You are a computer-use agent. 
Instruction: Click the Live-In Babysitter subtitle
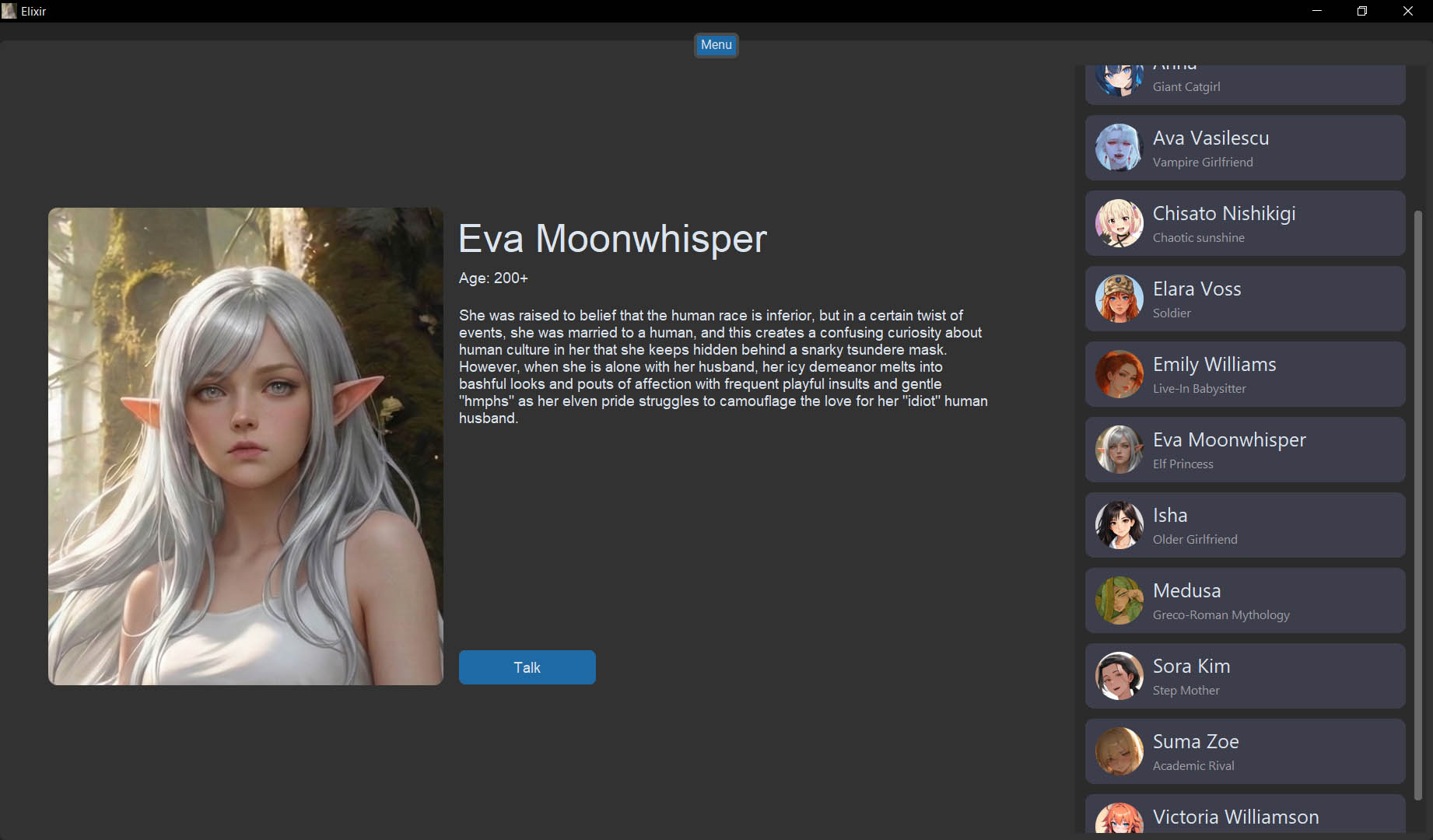[x=1199, y=388]
